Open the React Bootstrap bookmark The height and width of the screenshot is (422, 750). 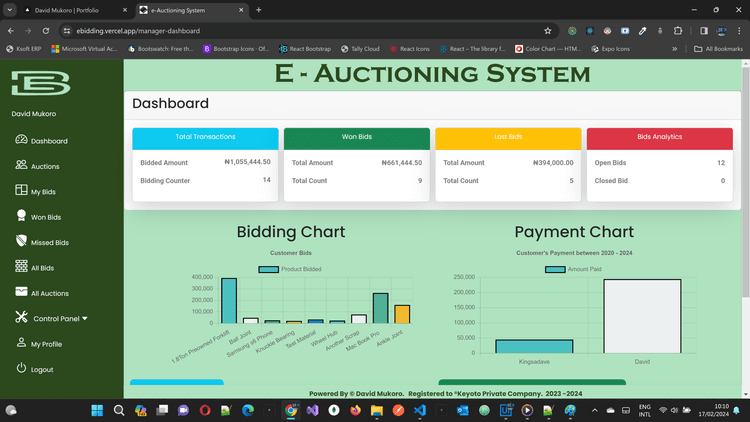[305, 48]
